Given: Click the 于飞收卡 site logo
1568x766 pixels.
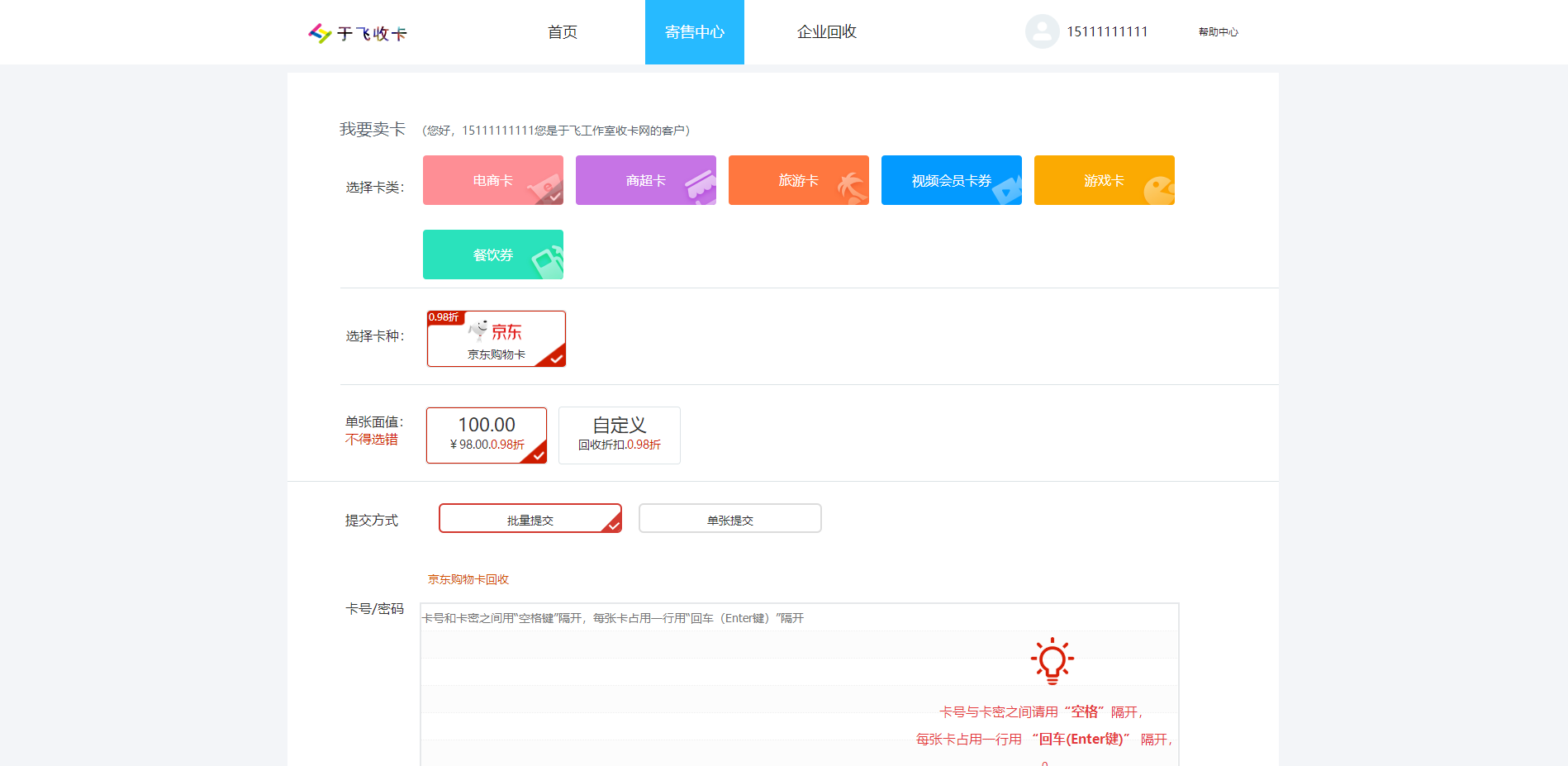Looking at the screenshot, I should pyautogui.click(x=358, y=33).
